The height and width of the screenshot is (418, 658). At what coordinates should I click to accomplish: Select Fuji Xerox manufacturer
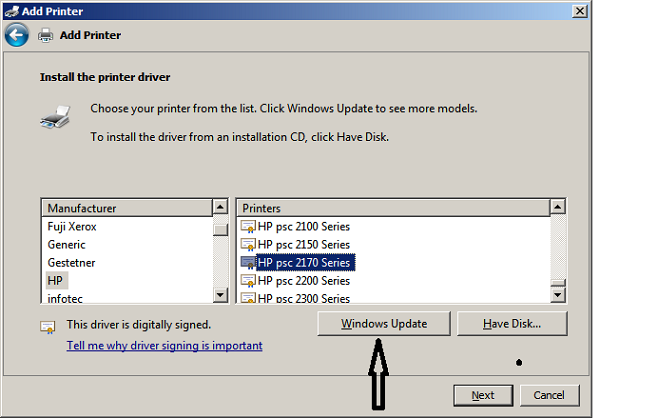coord(72,227)
